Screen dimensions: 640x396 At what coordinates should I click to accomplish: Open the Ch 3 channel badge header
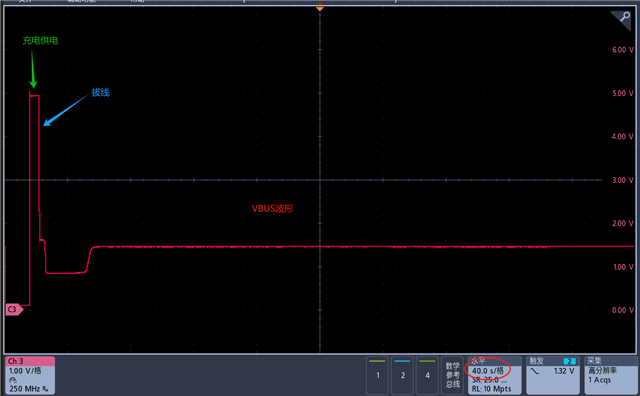point(30,361)
